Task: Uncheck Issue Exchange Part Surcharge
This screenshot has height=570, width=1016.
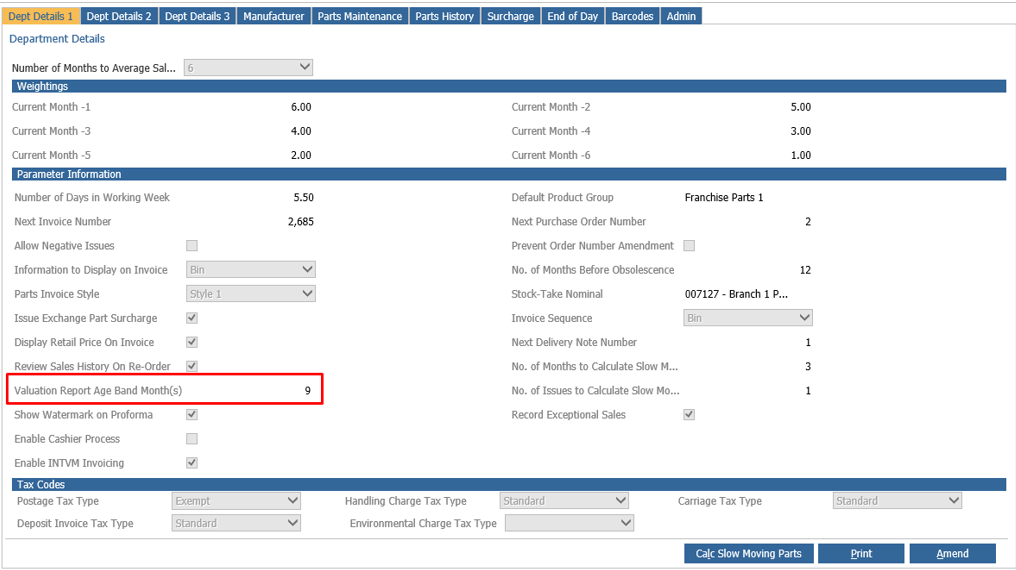Action: click(192, 318)
